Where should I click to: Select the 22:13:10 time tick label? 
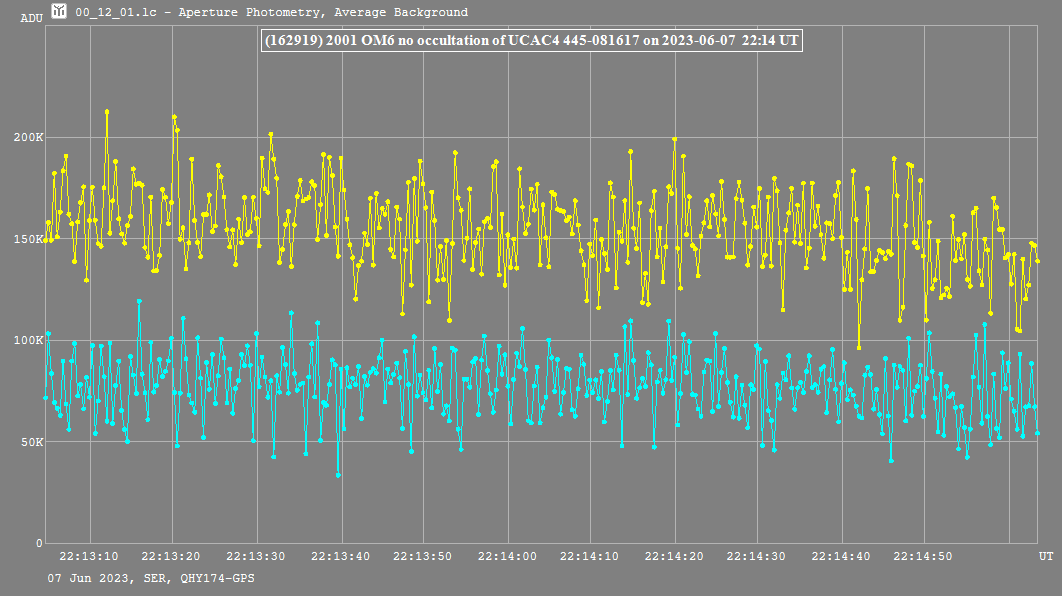89,556
